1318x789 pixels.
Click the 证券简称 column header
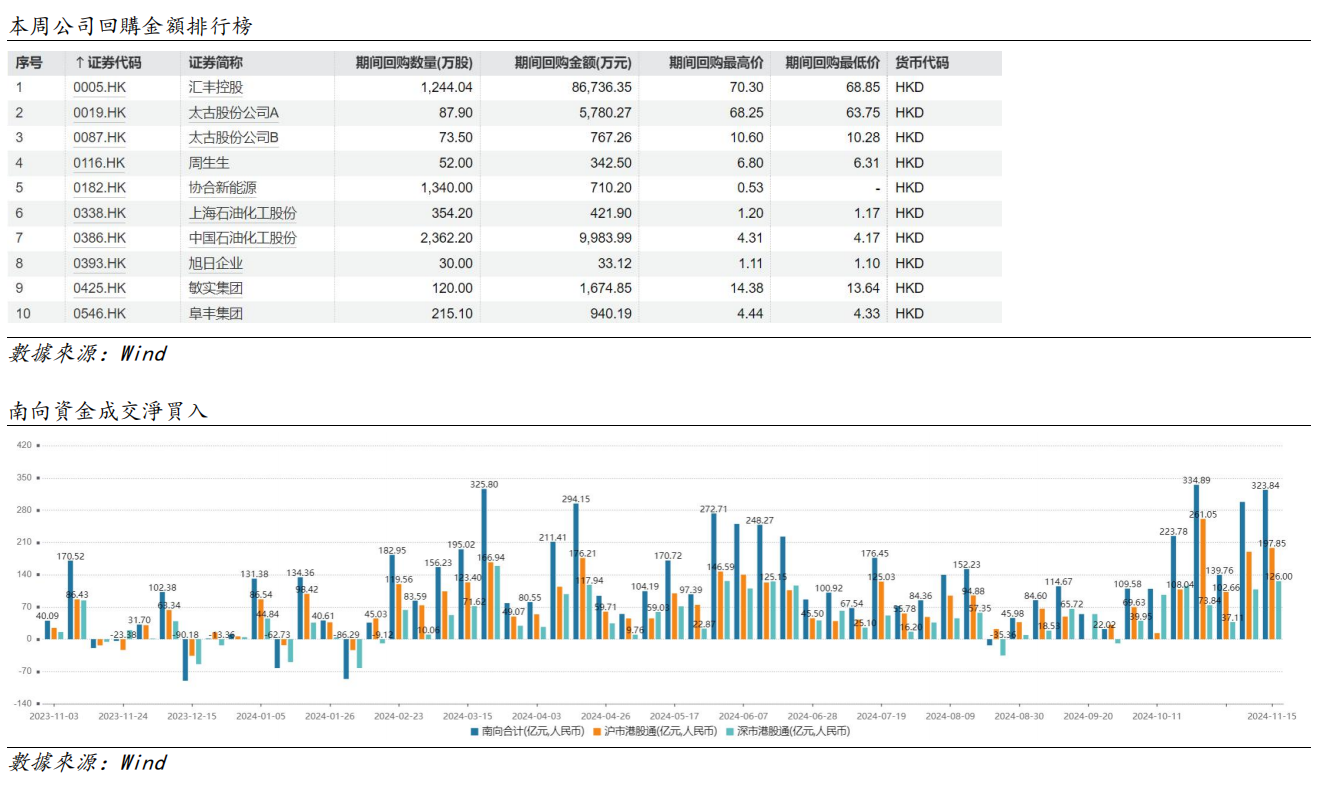(216, 63)
